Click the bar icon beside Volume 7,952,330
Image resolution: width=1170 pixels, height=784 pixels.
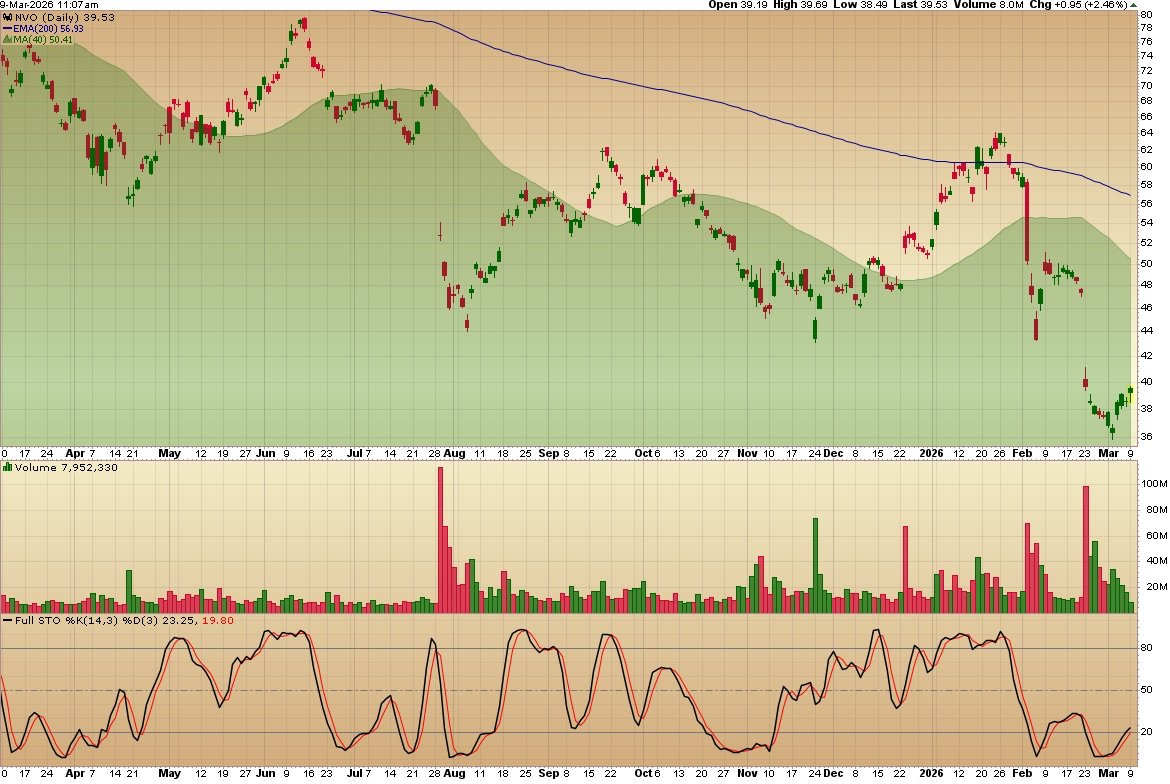(x=7, y=468)
